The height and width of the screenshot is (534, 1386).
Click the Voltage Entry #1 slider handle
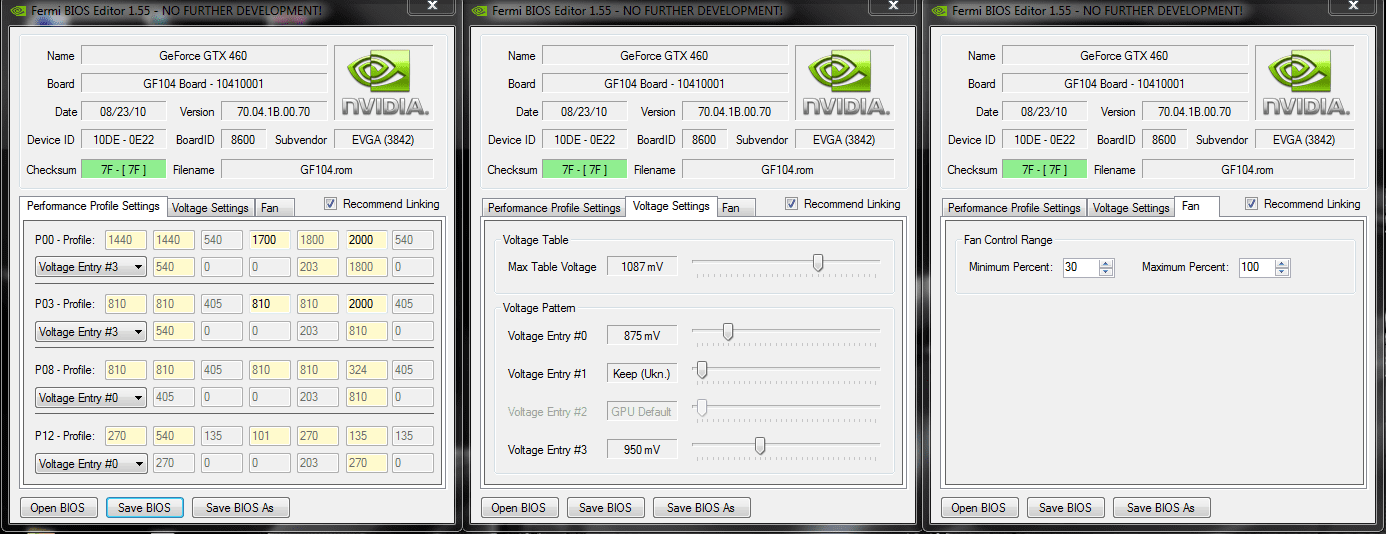click(702, 370)
